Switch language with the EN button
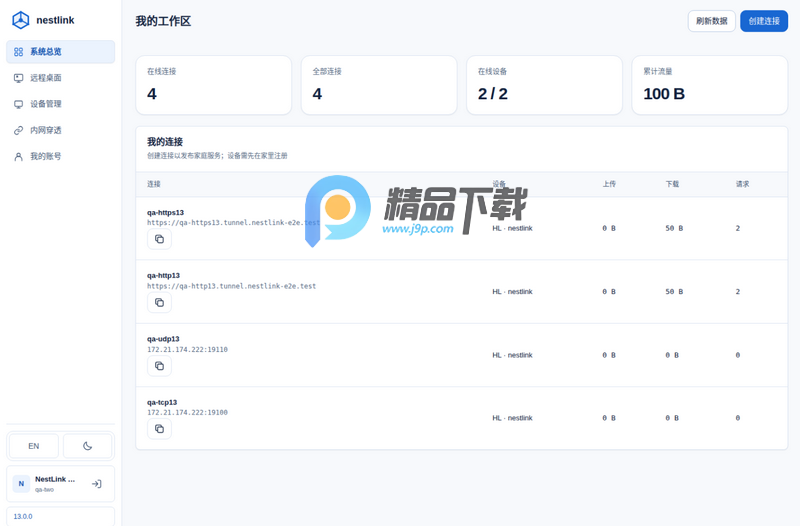 (34, 446)
